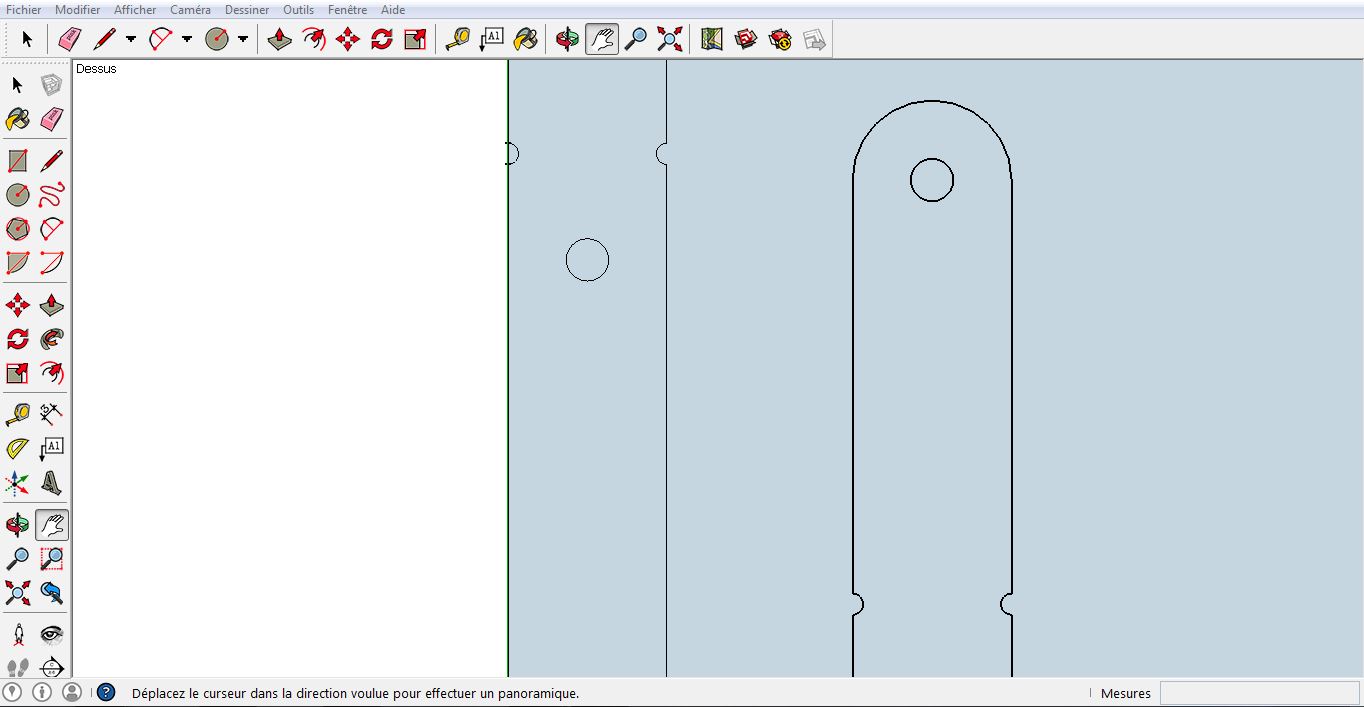
Task: Open 3D Warehouse get models icon
Action: [x=745, y=40]
